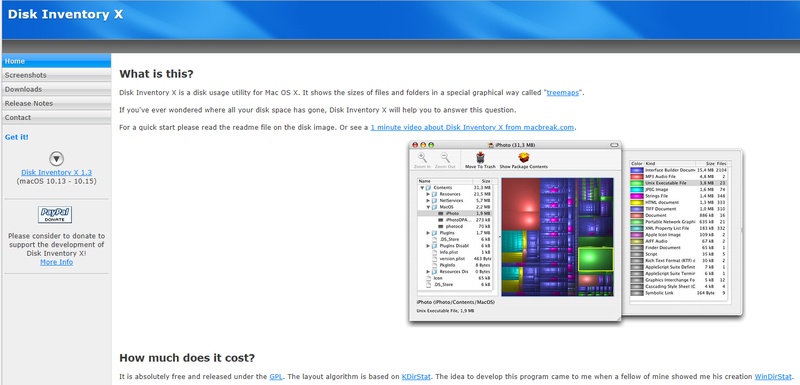
Task: Click the Get it! heading in sidebar
Action: click(x=17, y=137)
